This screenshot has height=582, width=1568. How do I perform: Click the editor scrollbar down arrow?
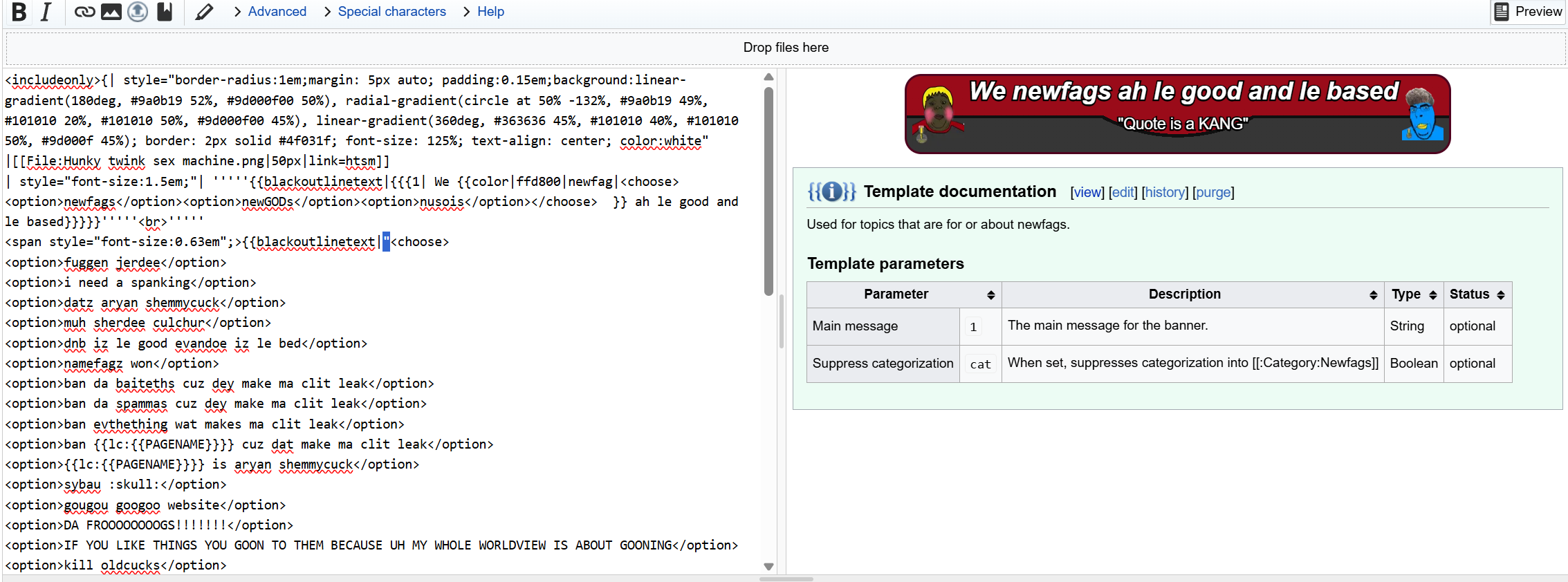click(768, 566)
